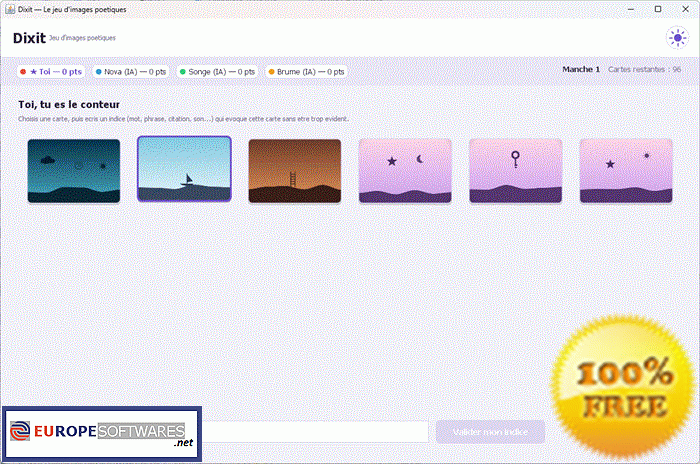
Task: Click the Valider mon indice button
Action: [490, 432]
